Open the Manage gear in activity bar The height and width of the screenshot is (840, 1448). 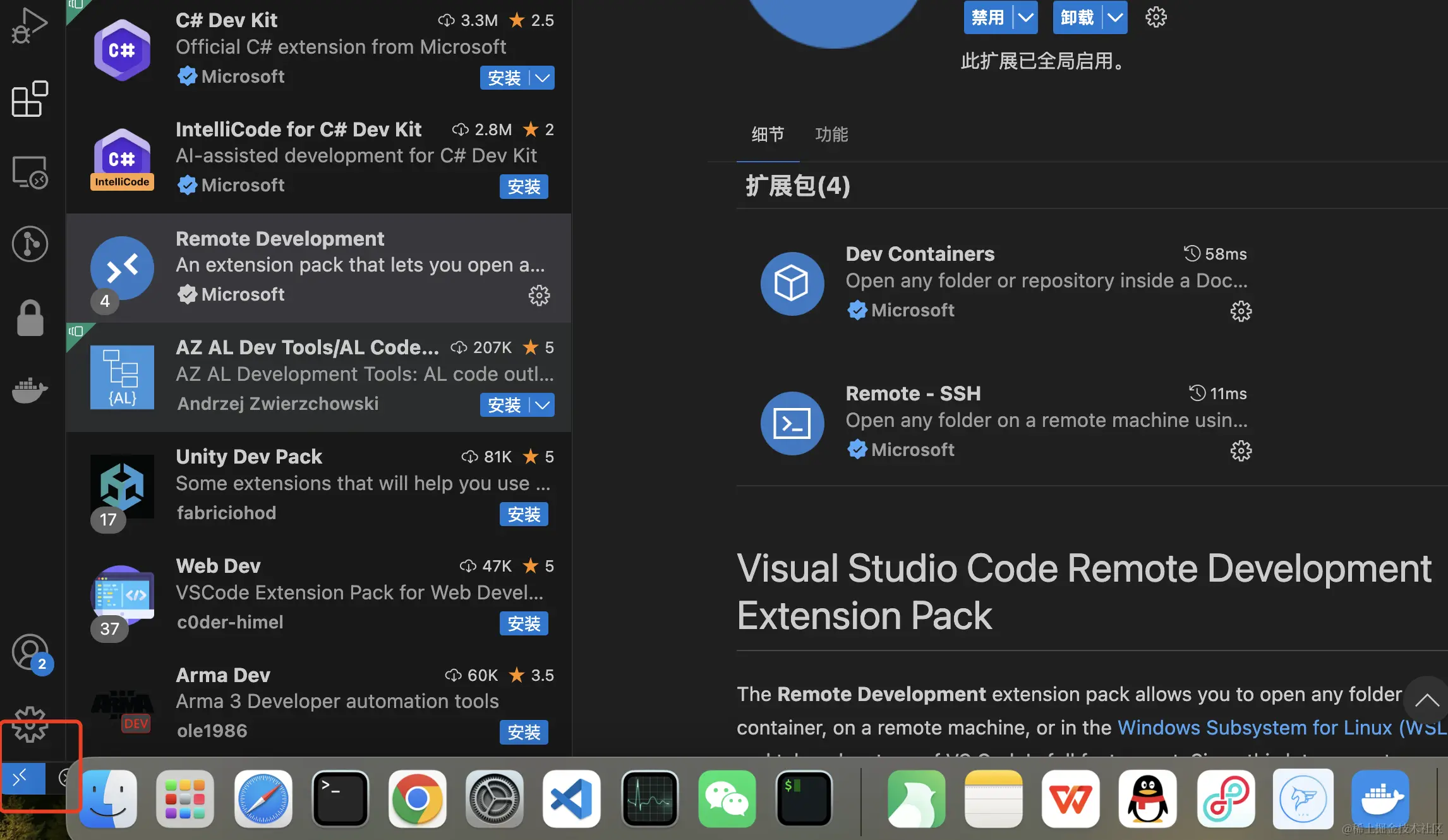pyautogui.click(x=29, y=724)
